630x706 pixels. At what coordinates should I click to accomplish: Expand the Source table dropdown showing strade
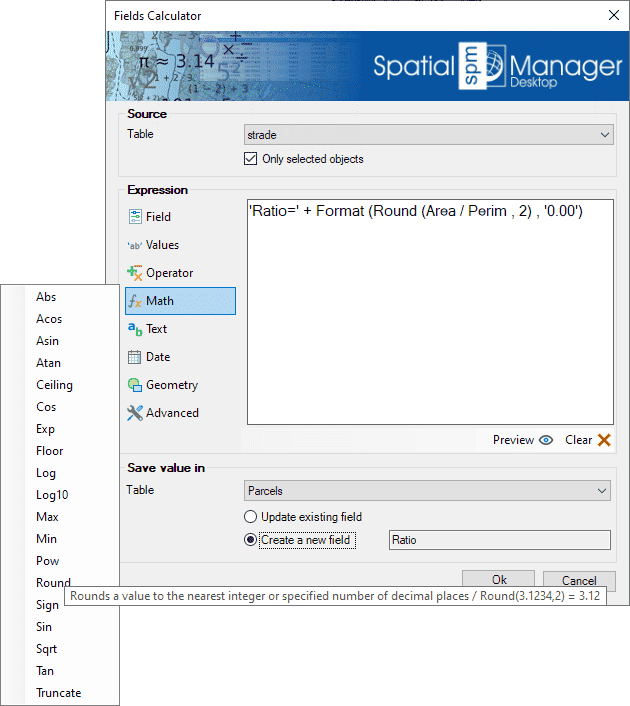pyautogui.click(x=428, y=135)
